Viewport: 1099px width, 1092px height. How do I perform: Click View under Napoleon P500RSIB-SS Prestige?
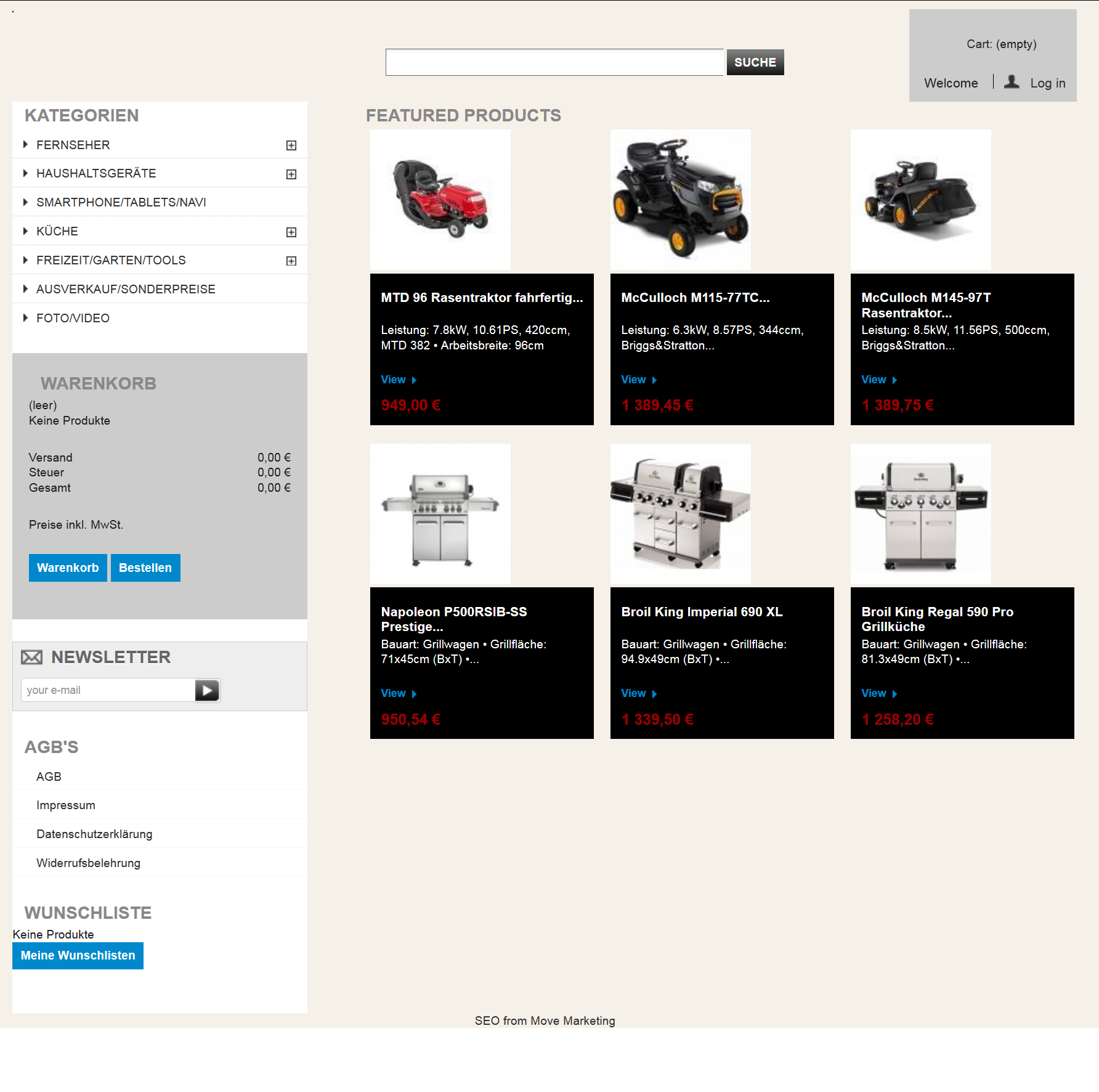[x=399, y=693]
